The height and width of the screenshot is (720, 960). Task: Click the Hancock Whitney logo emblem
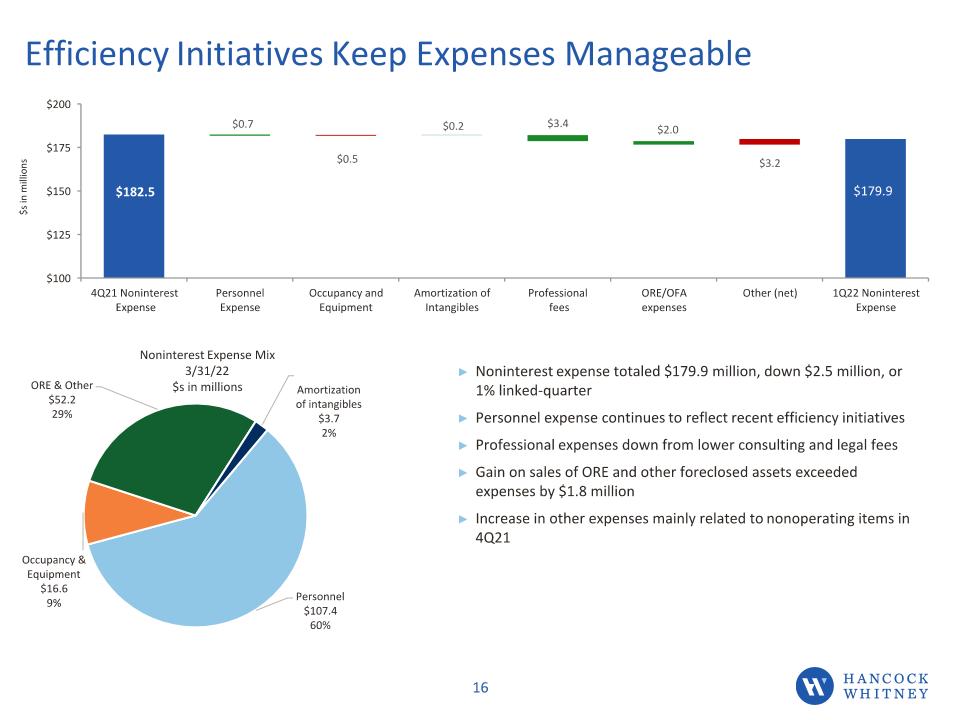point(814,686)
